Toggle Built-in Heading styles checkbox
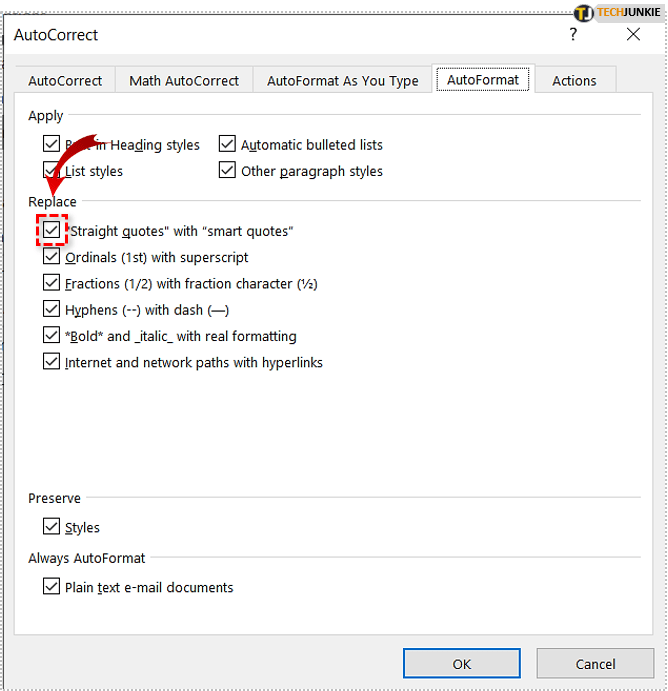This screenshot has width=668, height=691. 52,145
